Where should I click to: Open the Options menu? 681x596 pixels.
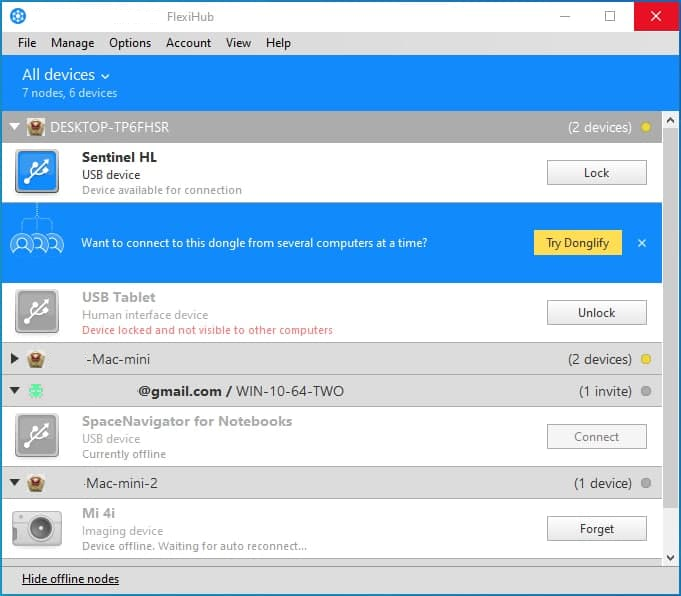coord(130,43)
